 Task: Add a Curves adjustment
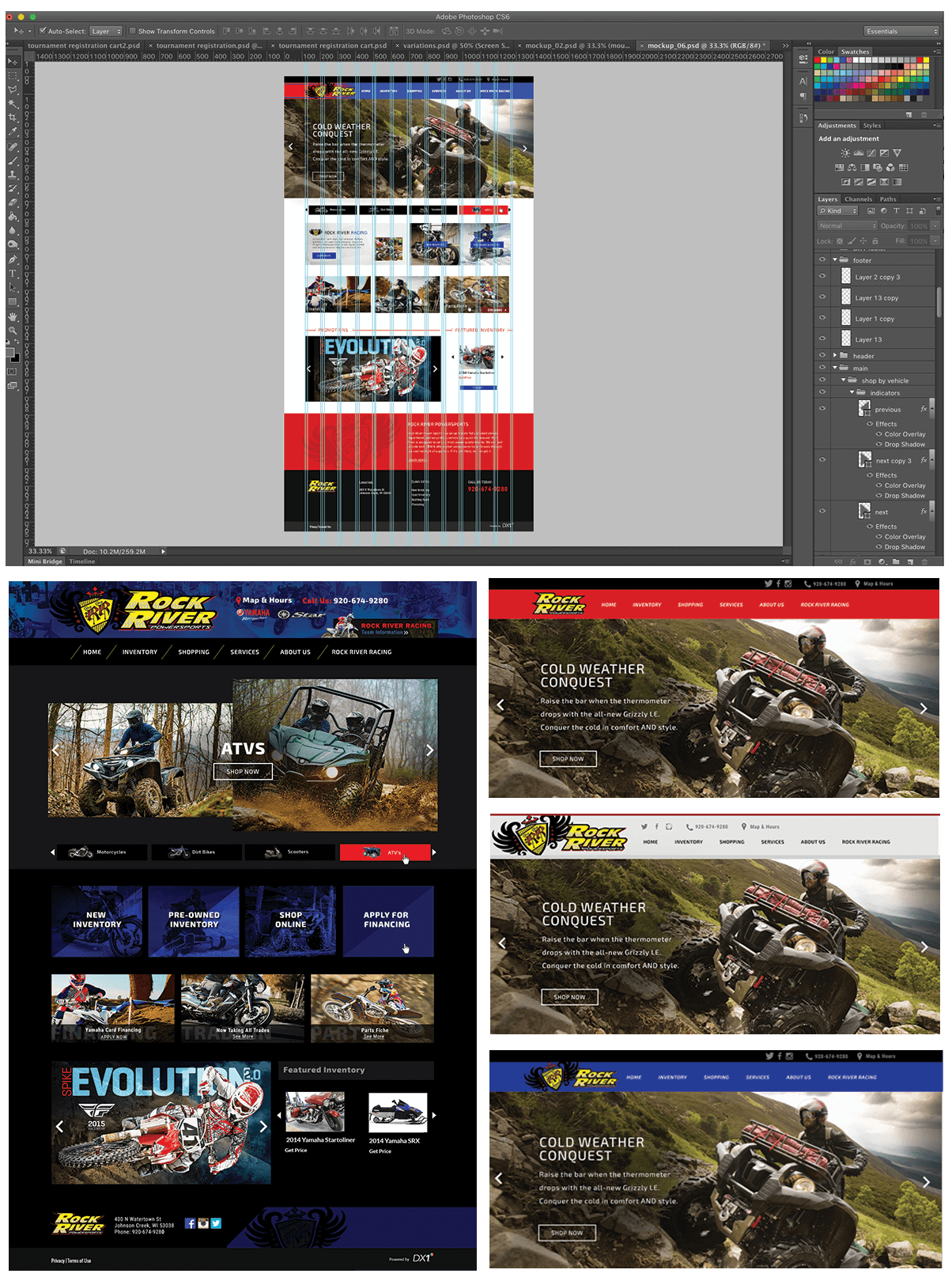(871, 153)
